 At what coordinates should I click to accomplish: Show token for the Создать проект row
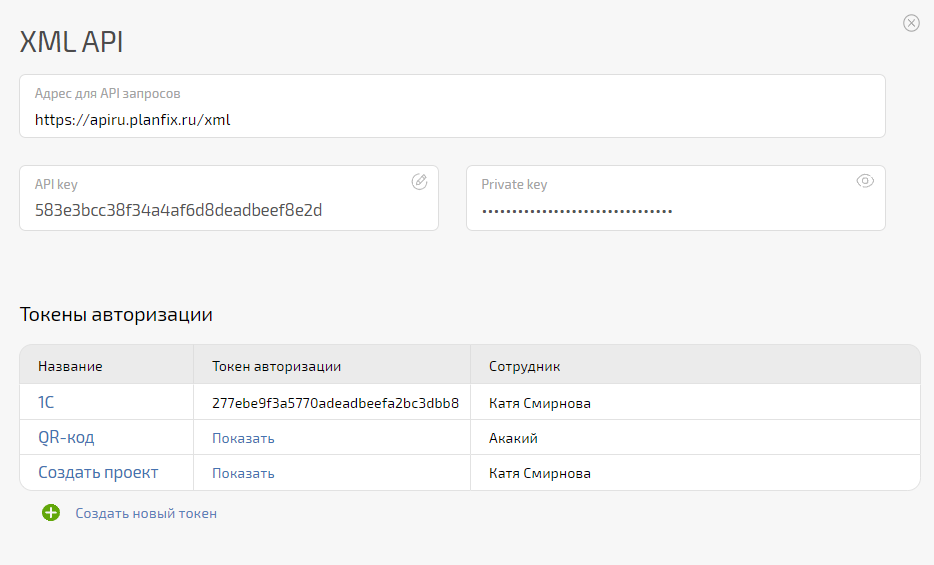[x=243, y=473]
